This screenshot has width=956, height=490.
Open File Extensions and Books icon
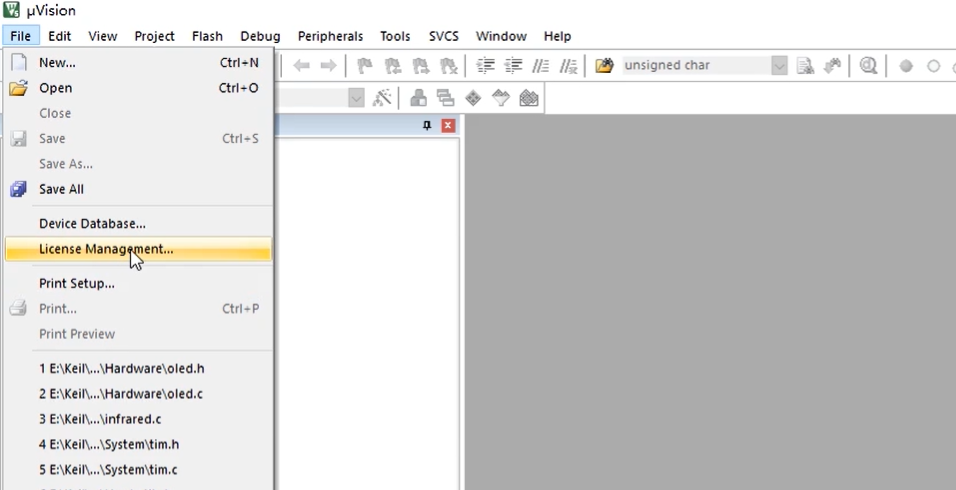(418, 98)
